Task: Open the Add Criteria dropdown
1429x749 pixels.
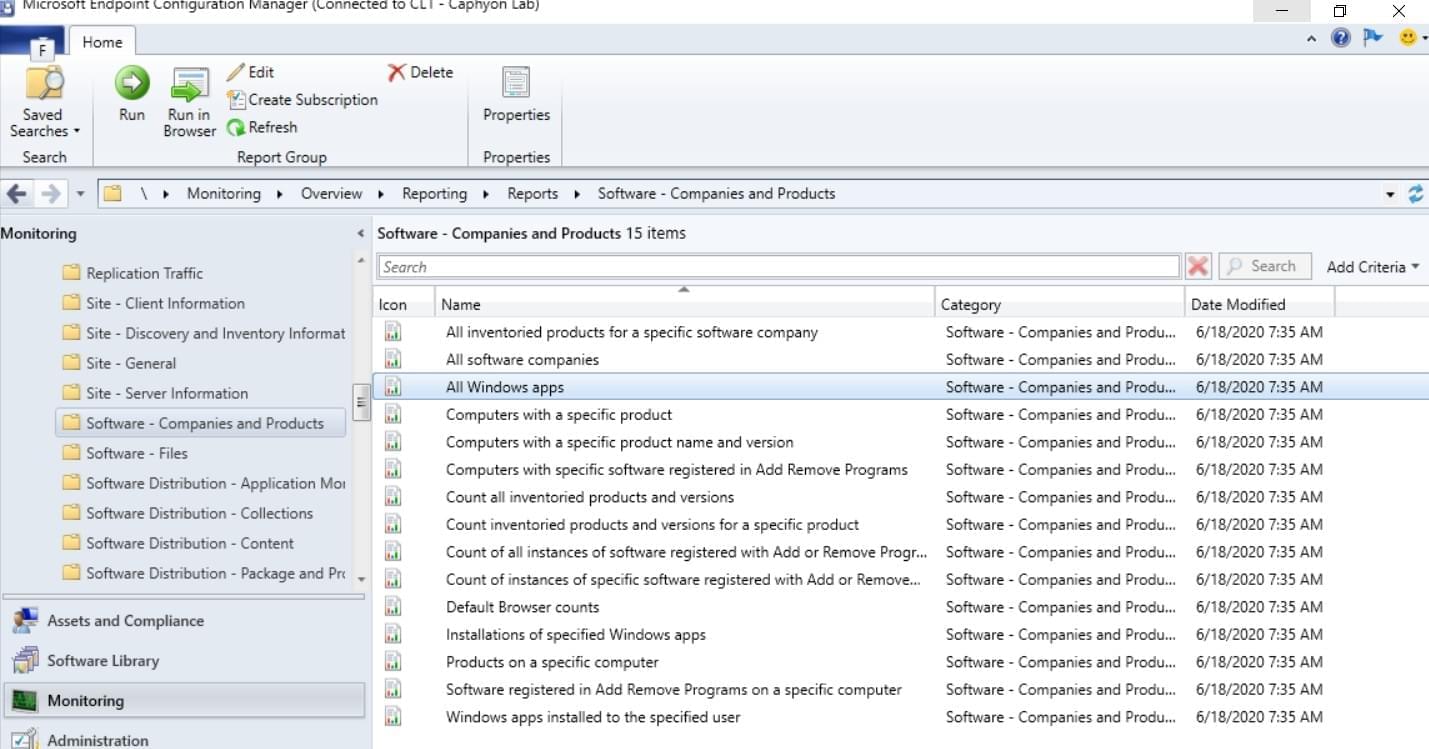Action: pos(1372,266)
